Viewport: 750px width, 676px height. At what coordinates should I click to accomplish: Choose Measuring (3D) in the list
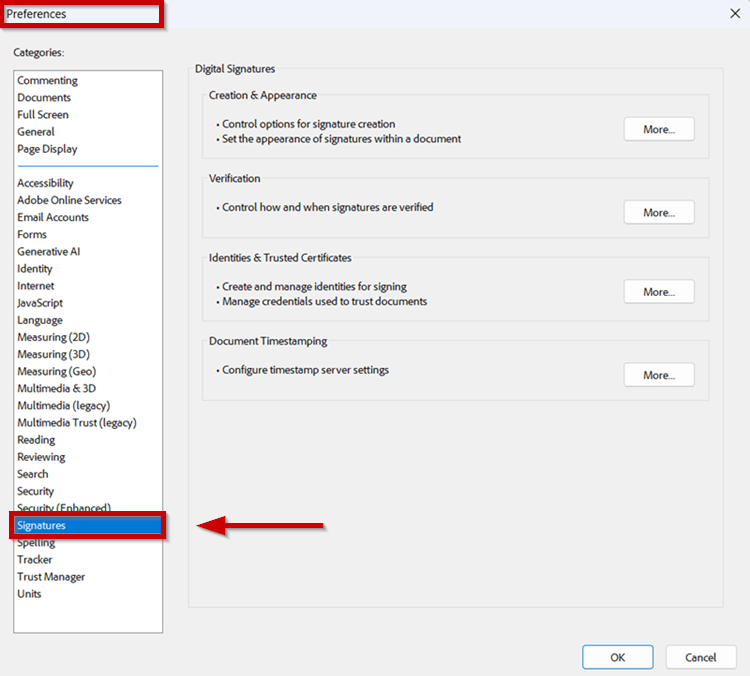coord(53,354)
